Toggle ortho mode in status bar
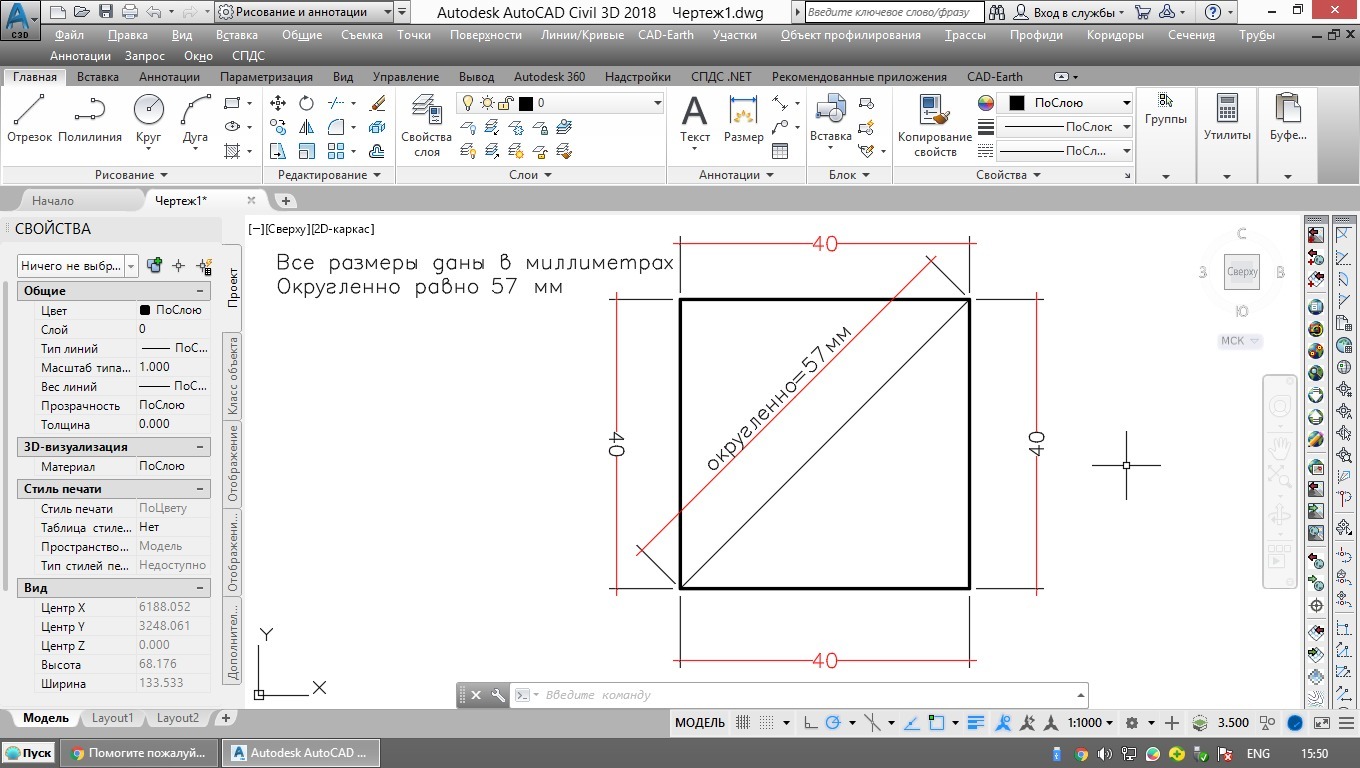This screenshot has width=1360, height=768. click(x=810, y=723)
